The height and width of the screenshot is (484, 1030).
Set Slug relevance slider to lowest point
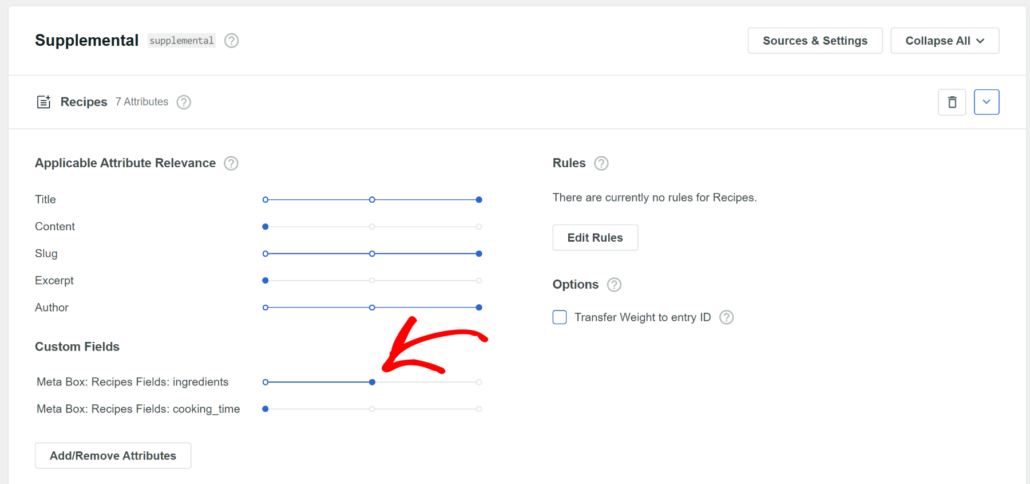pyautogui.click(x=265, y=253)
